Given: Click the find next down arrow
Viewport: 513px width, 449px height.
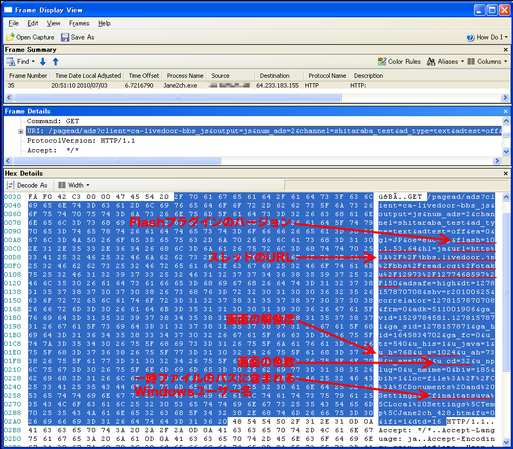Looking at the screenshot, I should point(43,62).
